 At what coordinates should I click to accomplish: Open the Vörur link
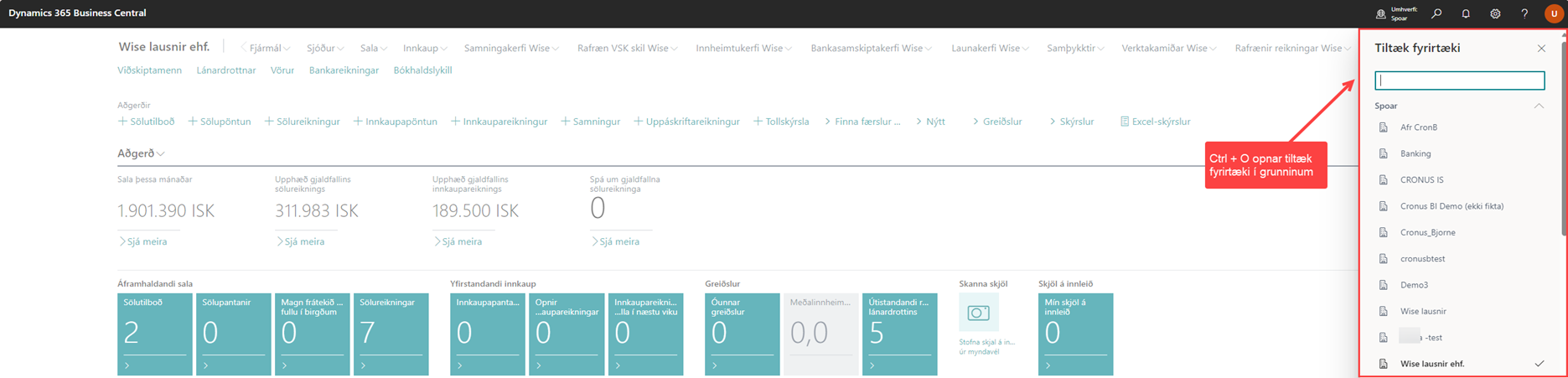tap(282, 70)
